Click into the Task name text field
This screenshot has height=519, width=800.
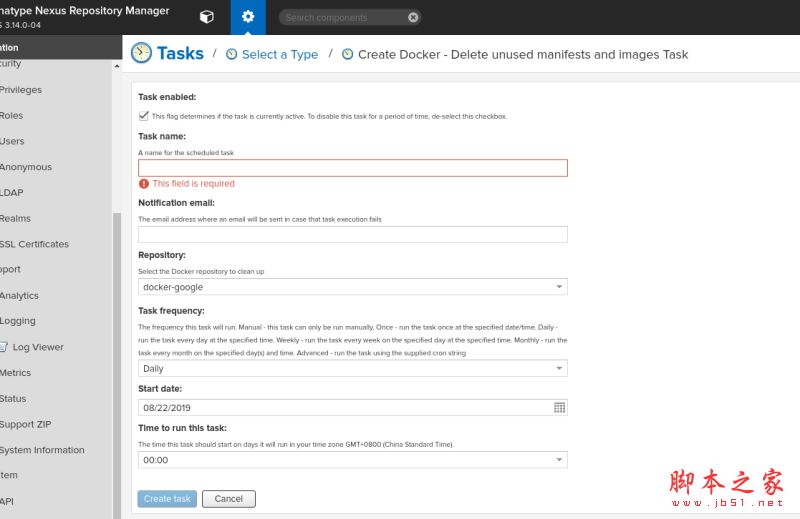pyautogui.click(x=352, y=168)
